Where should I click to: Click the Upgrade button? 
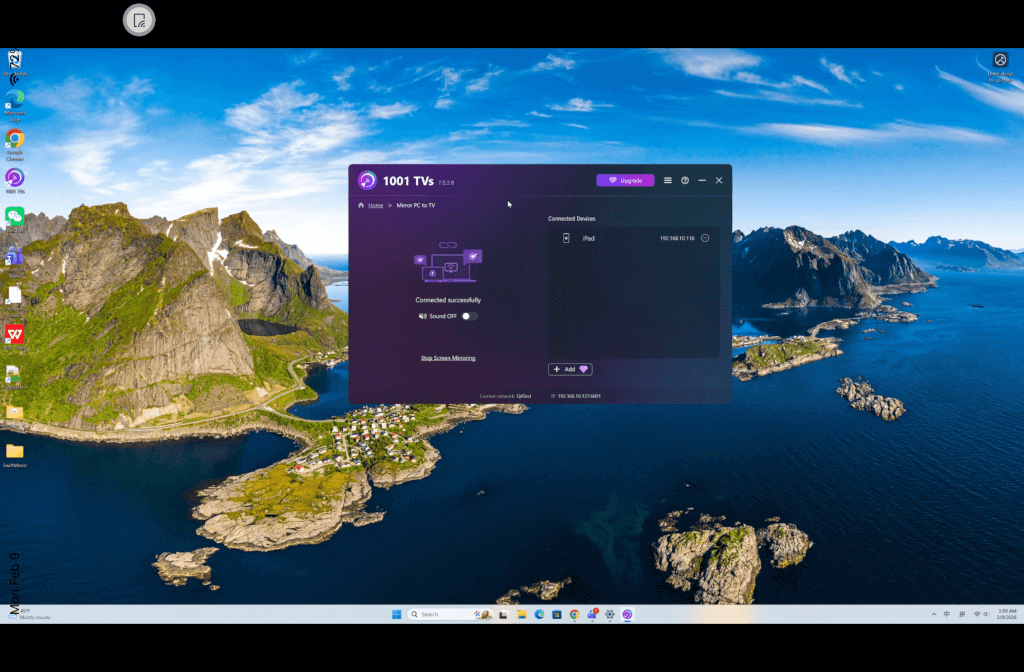pos(625,181)
